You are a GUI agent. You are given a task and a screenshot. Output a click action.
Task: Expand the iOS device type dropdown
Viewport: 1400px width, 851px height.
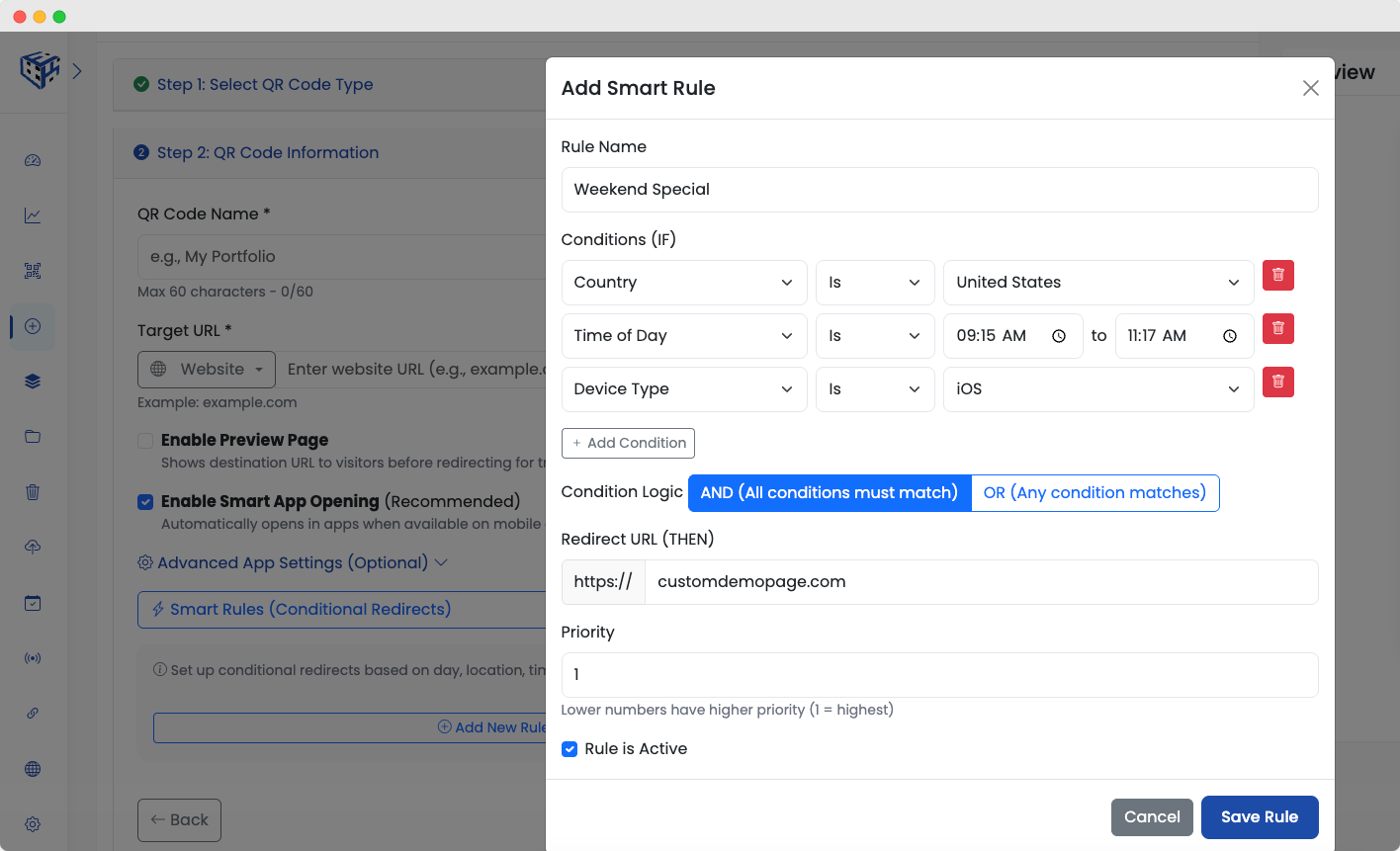pyautogui.click(x=1097, y=389)
